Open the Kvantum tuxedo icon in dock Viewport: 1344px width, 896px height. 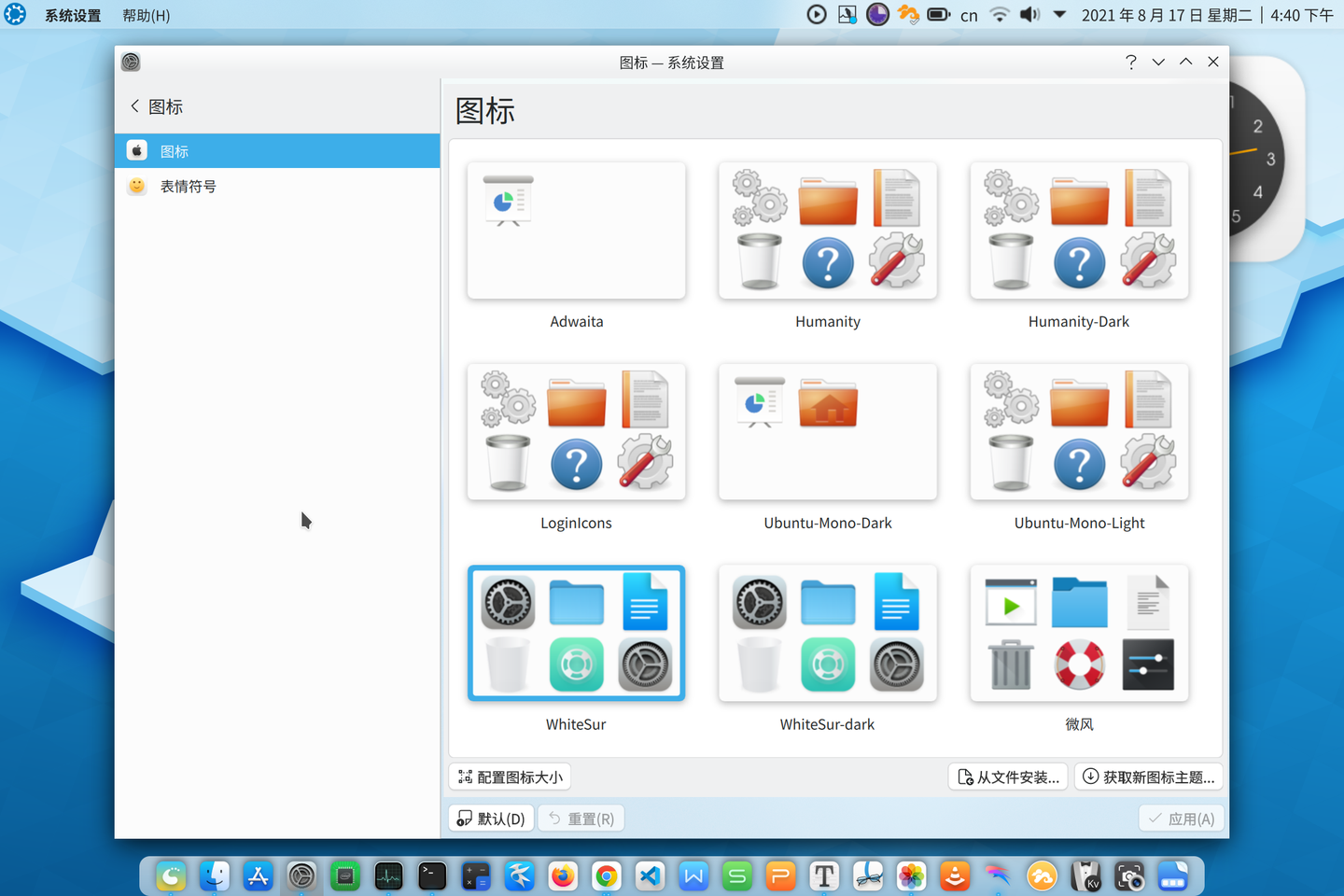pyautogui.click(x=1085, y=875)
